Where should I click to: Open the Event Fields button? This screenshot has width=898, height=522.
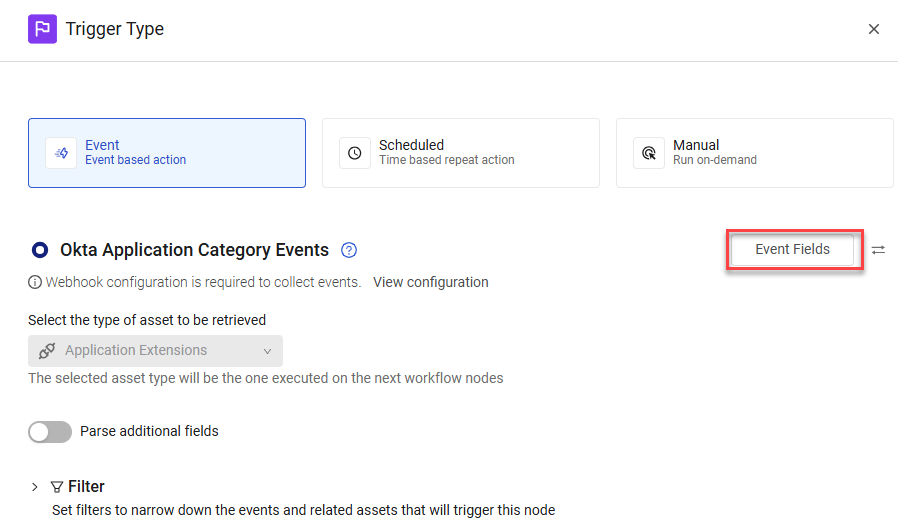coord(793,250)
